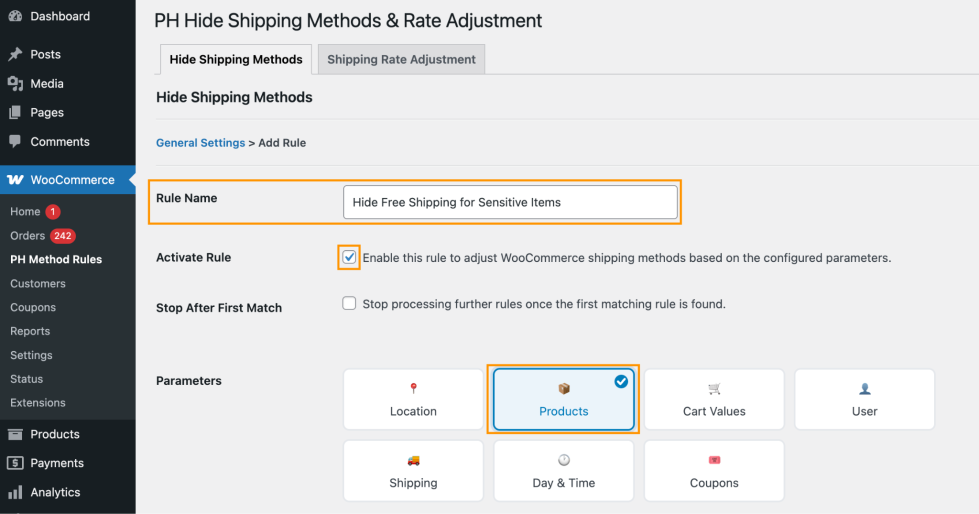Open Dashboard via its gauge icon
Viewport: 979px width, 514px height.
click(x=15, y=16)
